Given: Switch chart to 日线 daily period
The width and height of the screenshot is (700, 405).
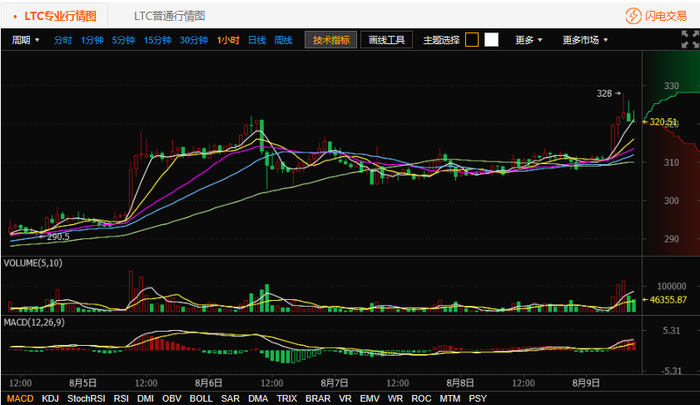Looking at the screenshot, I should pos(257,40).
